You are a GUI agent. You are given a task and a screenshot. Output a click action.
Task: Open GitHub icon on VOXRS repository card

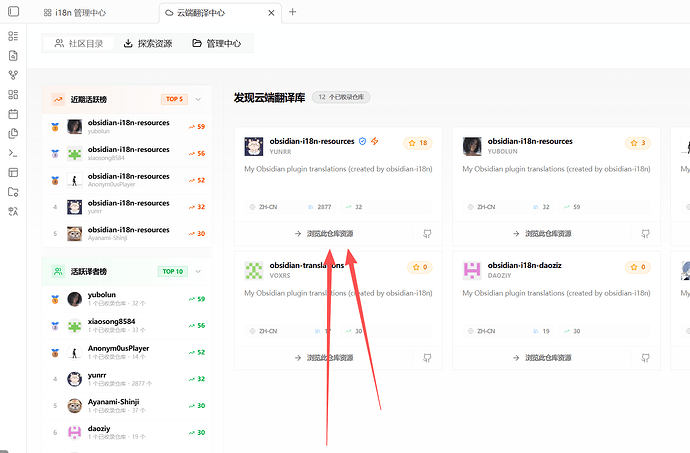(x=427, y=358)
